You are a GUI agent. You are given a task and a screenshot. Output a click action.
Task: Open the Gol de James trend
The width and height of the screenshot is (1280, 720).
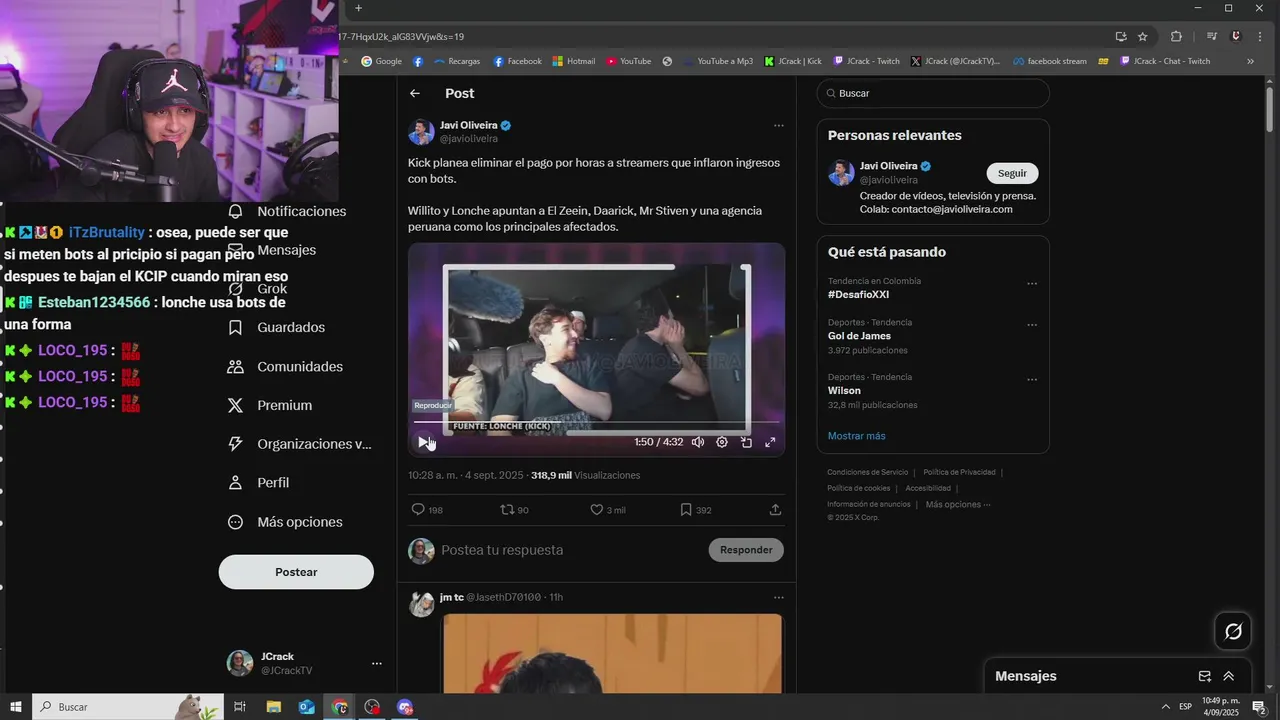coord(859,336)
